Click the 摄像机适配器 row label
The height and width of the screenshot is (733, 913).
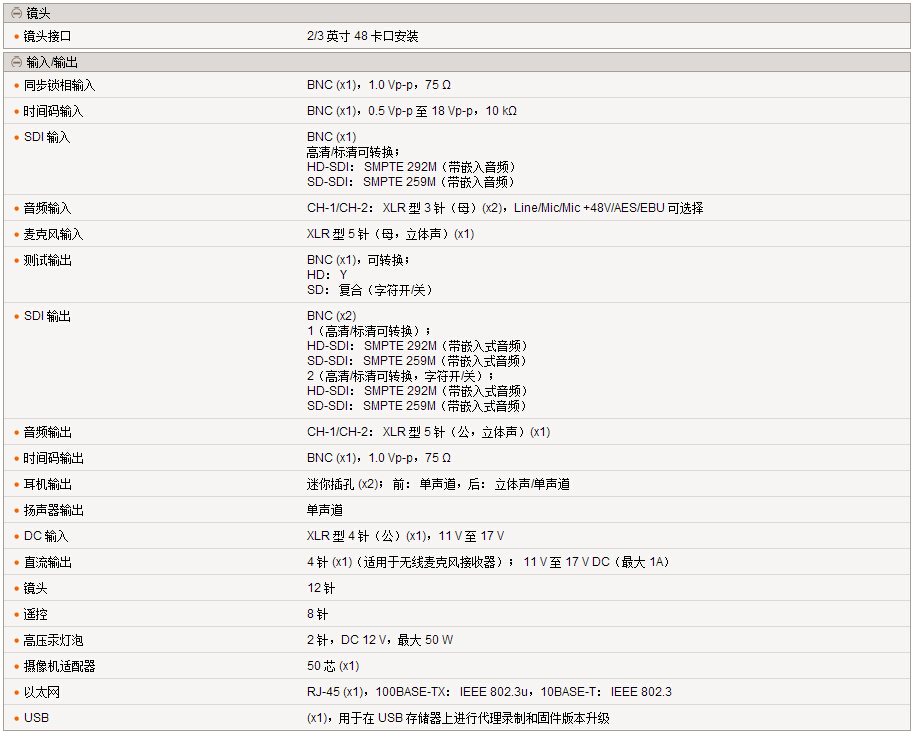60,667
